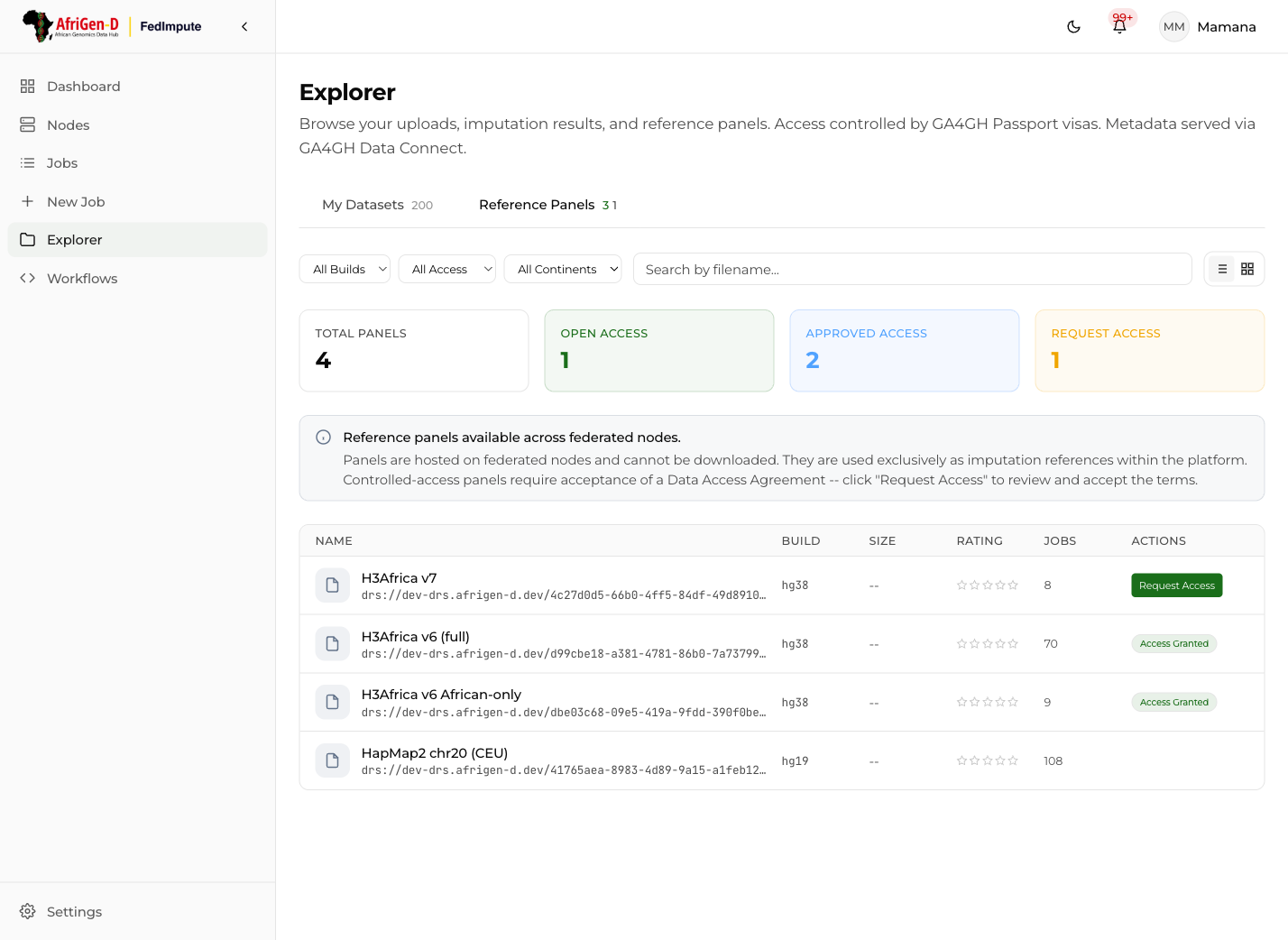Click file icon for HapMap2 chr20 (CEU)
The width and height of the screenshot is (1288, 940).
332,760
